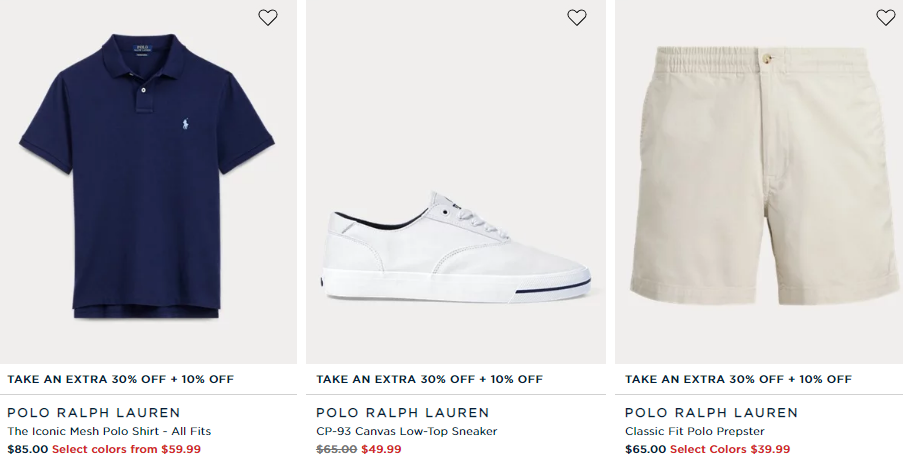The image size is (903, 460).
Task: Select Polo Ralph Lauren brand name above polo shirt title
Action: pos(94,413)
